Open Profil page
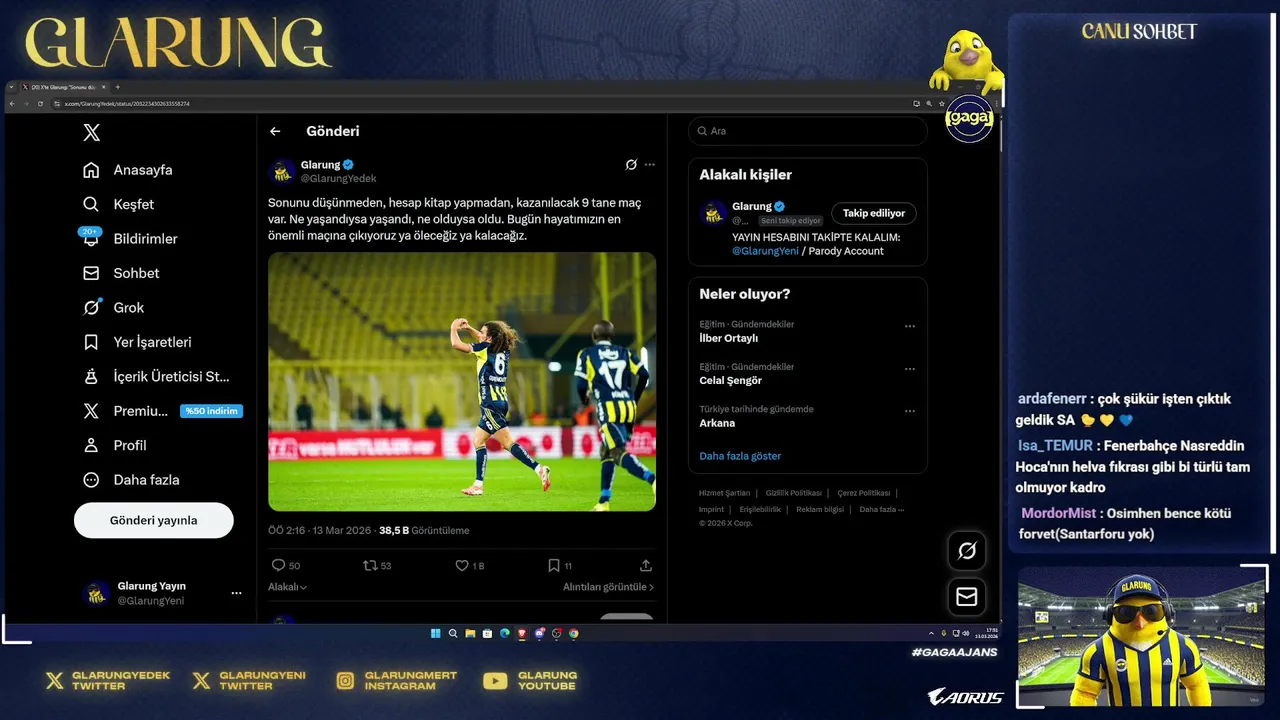 tap(115, 445)
